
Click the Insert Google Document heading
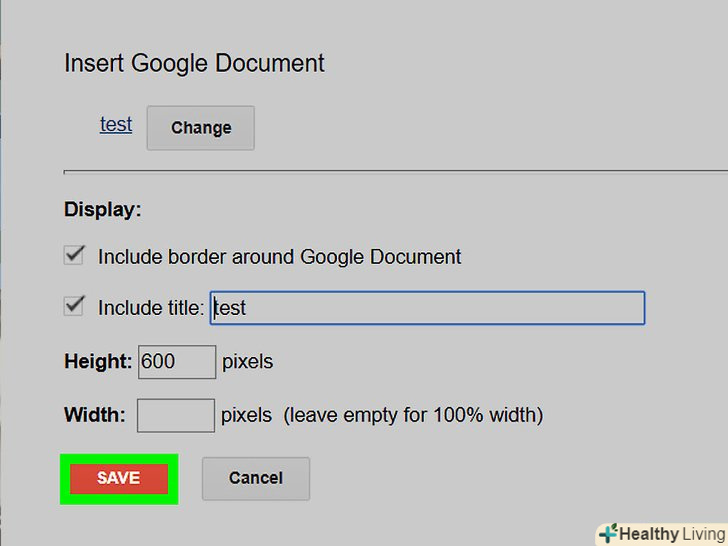click(194, 63)
